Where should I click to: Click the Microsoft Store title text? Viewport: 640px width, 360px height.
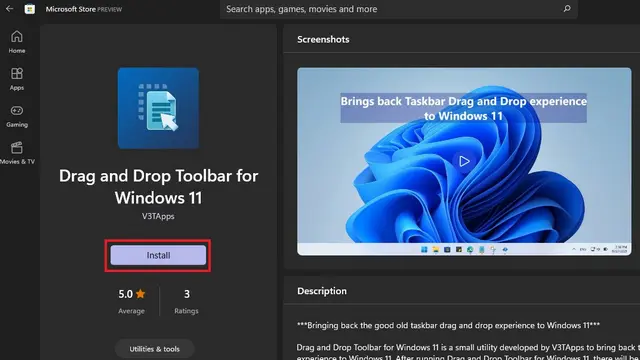click(x=84, y=9)
